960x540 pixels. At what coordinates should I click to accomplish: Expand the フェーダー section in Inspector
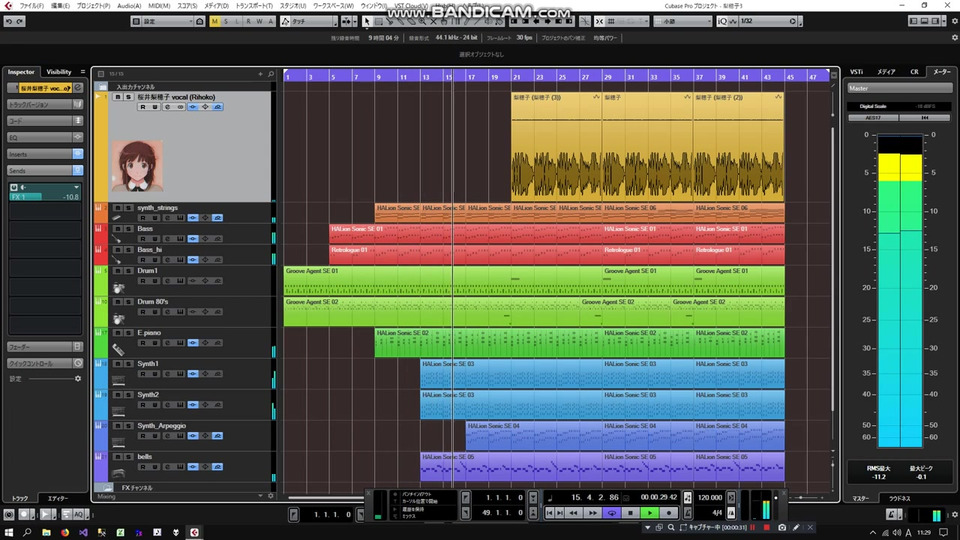coord(45,347)
